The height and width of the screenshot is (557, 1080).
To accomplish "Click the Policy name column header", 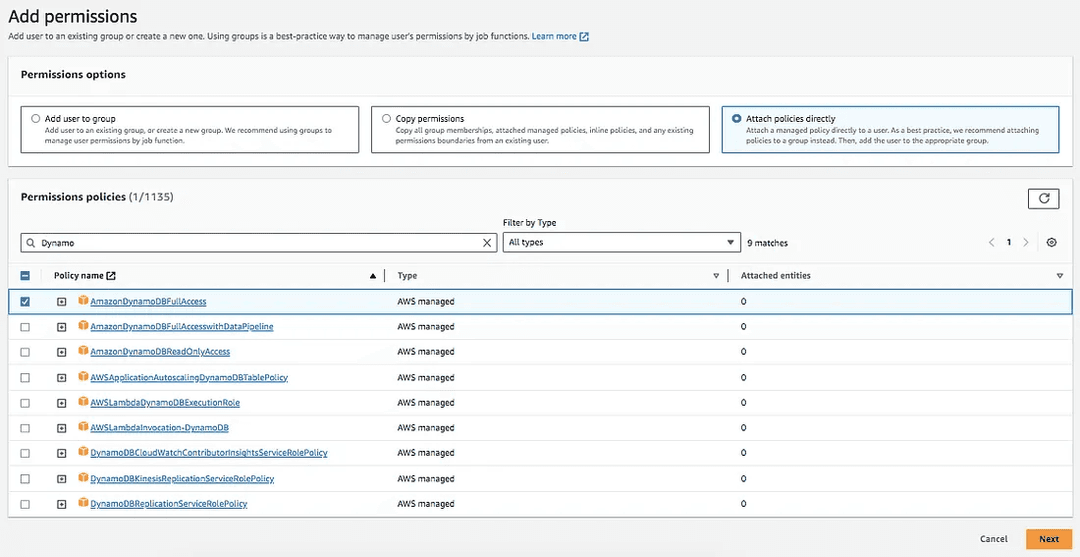I will pos(79,275).
